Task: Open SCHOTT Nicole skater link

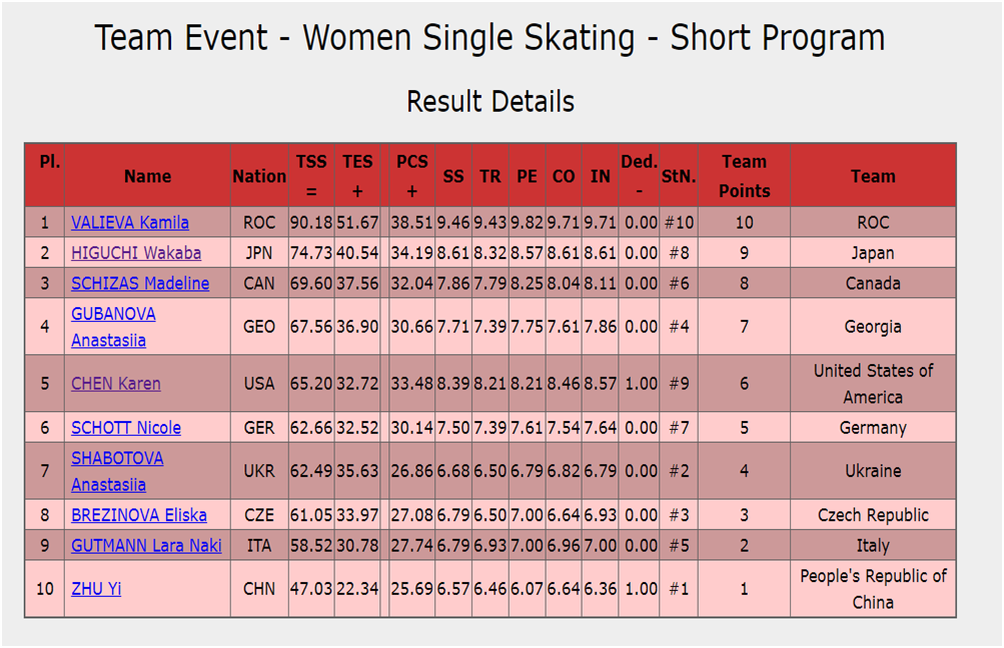Action: click(126, 427)
